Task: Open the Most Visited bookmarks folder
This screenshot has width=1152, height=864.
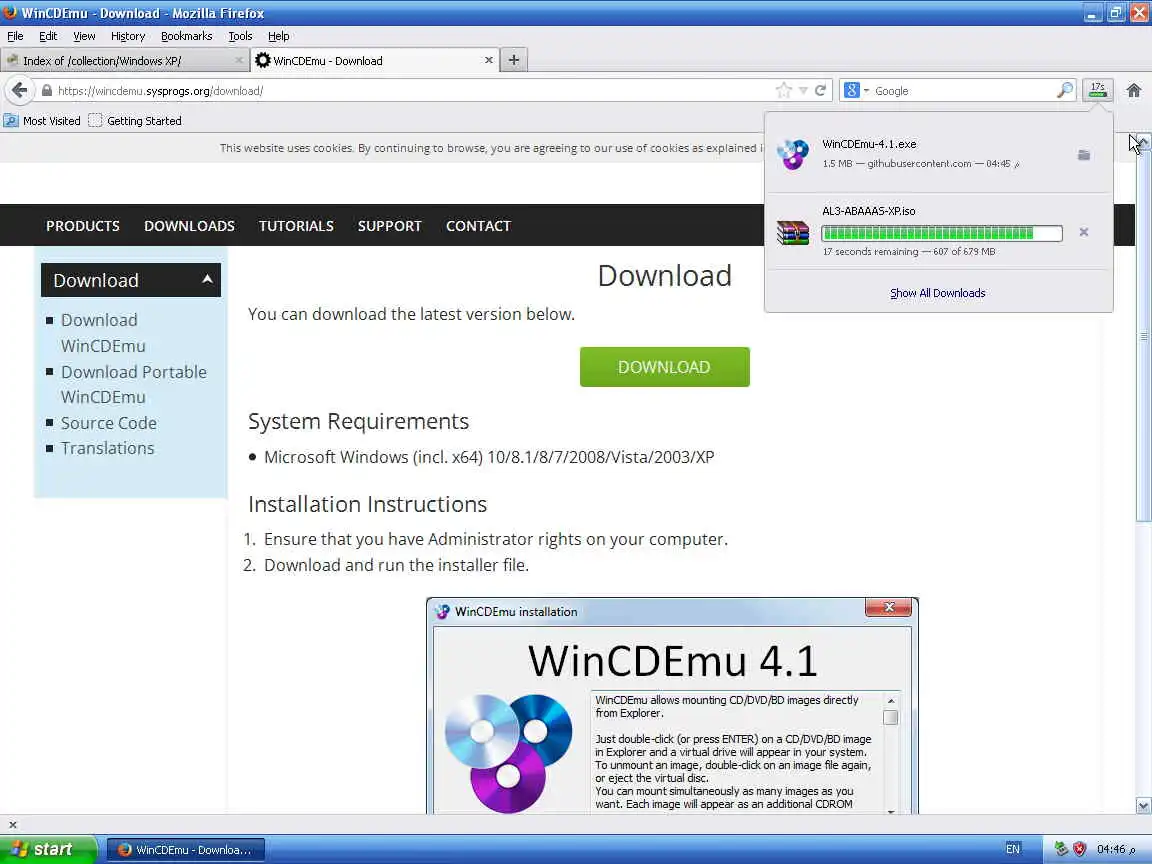Action: click(x=42, y=120)
